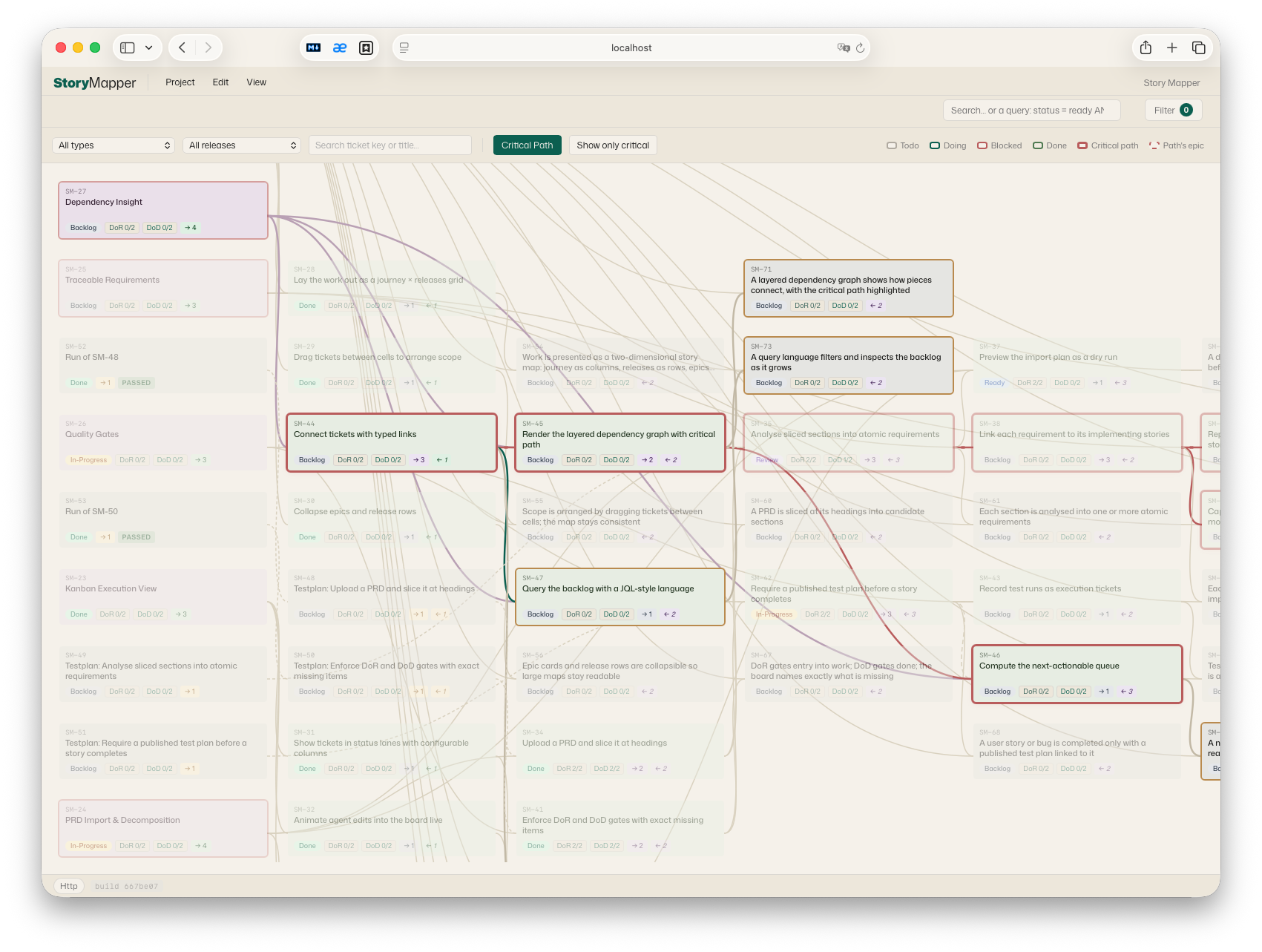Click the →3 outgoing links on SM-44
The image size is (1262, 952).
[419, 460]
